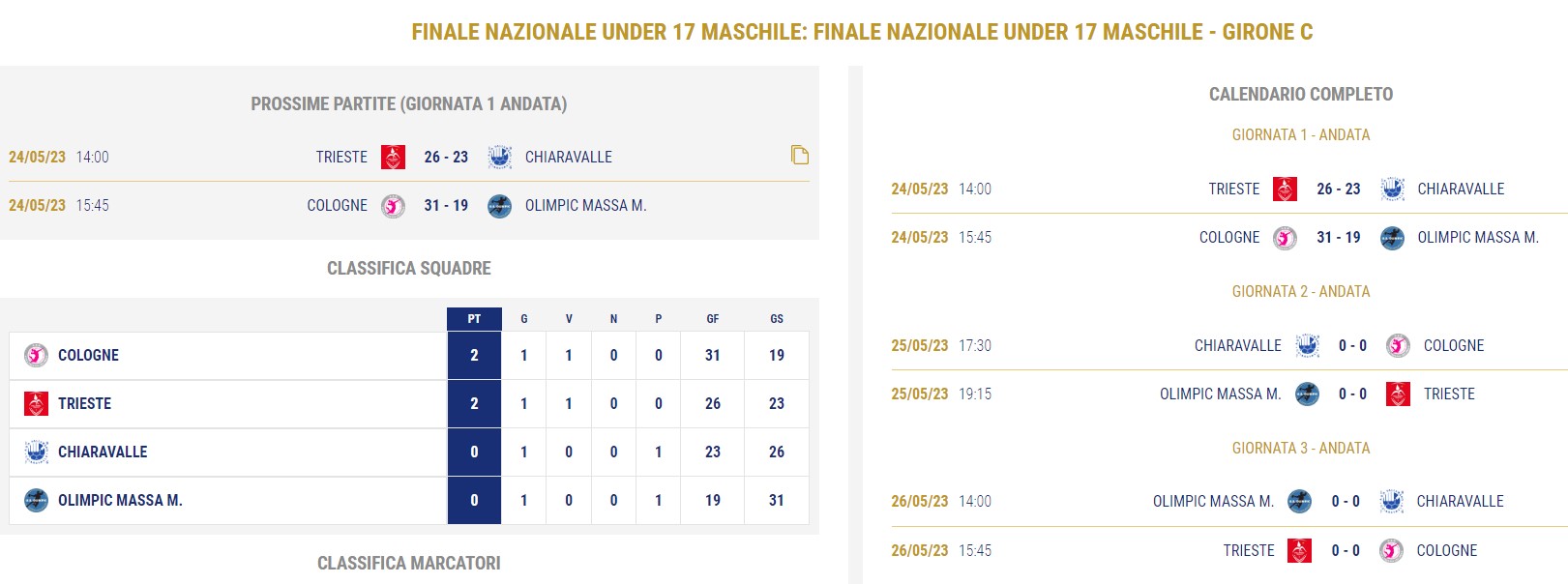
Task: Select the PT column header
Action: (x=474, y=319)
